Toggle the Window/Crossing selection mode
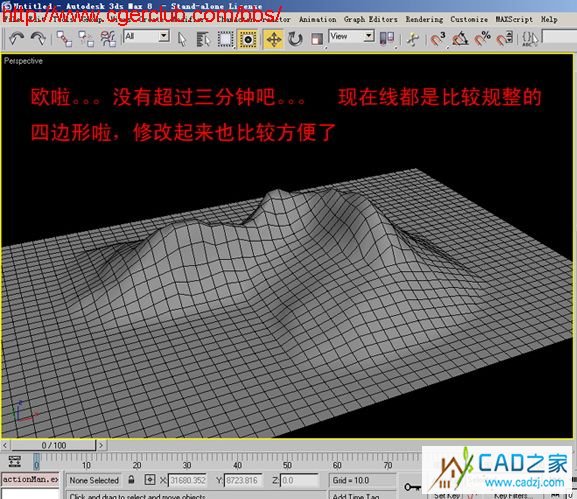Screen dimensions: 577x499 pyautogui.click(x=248, y=39)
